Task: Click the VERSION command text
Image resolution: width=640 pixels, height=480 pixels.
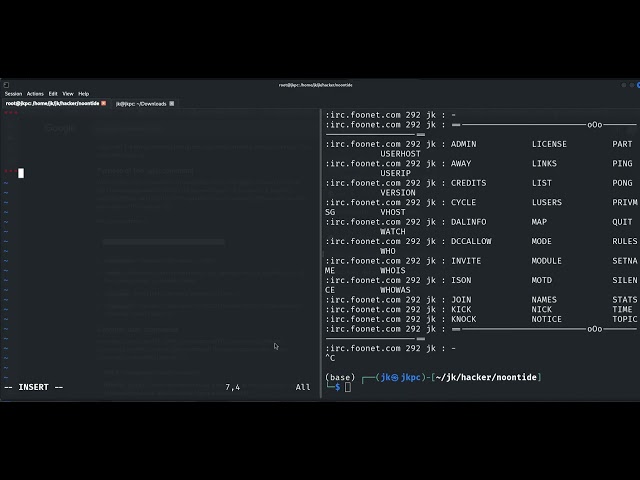Action: [398, 193]
